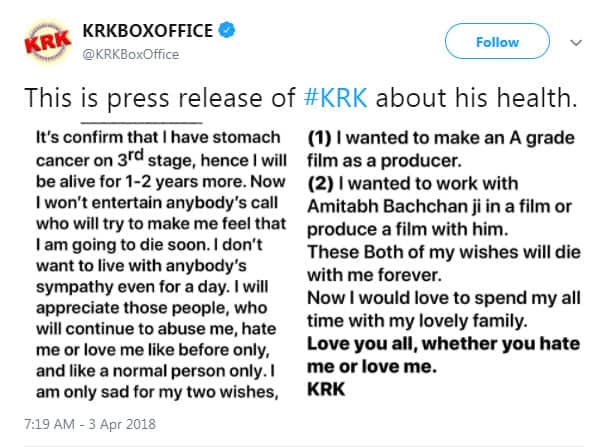This screenshot has height=447, width=615.
Task: Click the bold KRK signature in image
Action: [326, 389]
